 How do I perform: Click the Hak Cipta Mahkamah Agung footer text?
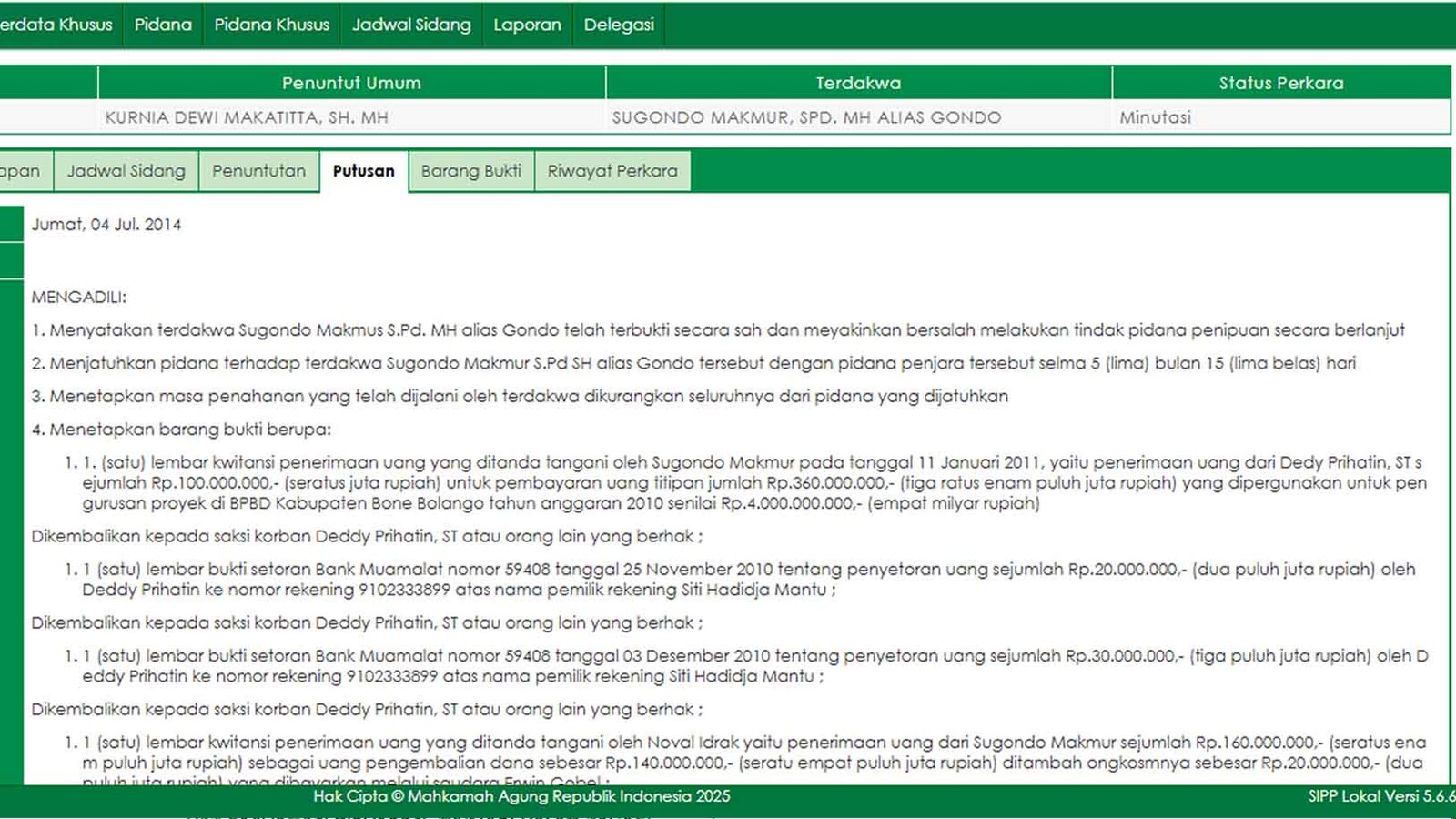[x=521, y=796]
